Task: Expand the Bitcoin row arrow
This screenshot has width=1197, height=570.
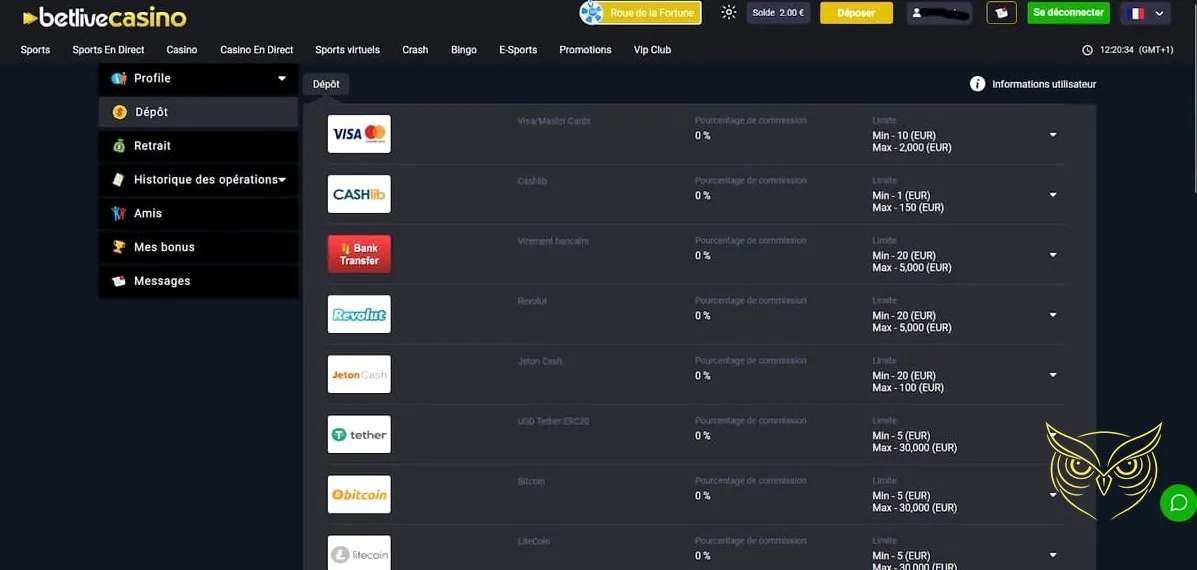Action: click(x=1053, y=495)
